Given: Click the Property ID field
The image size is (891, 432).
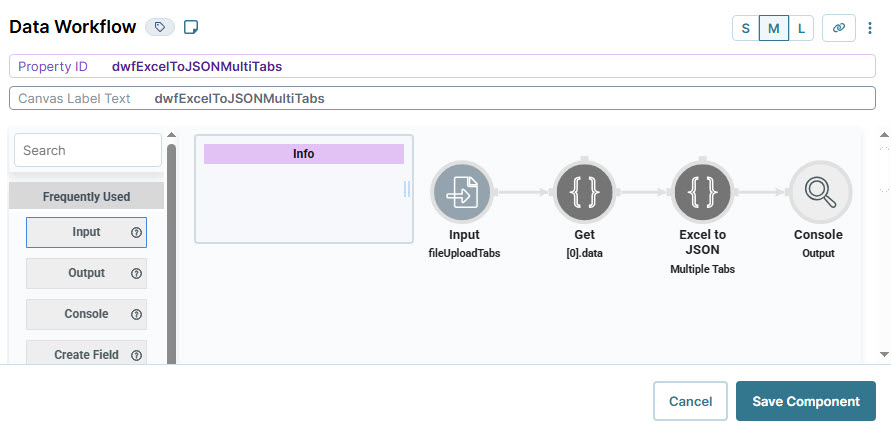Looking at the screenshot, I should coord(442,67).
